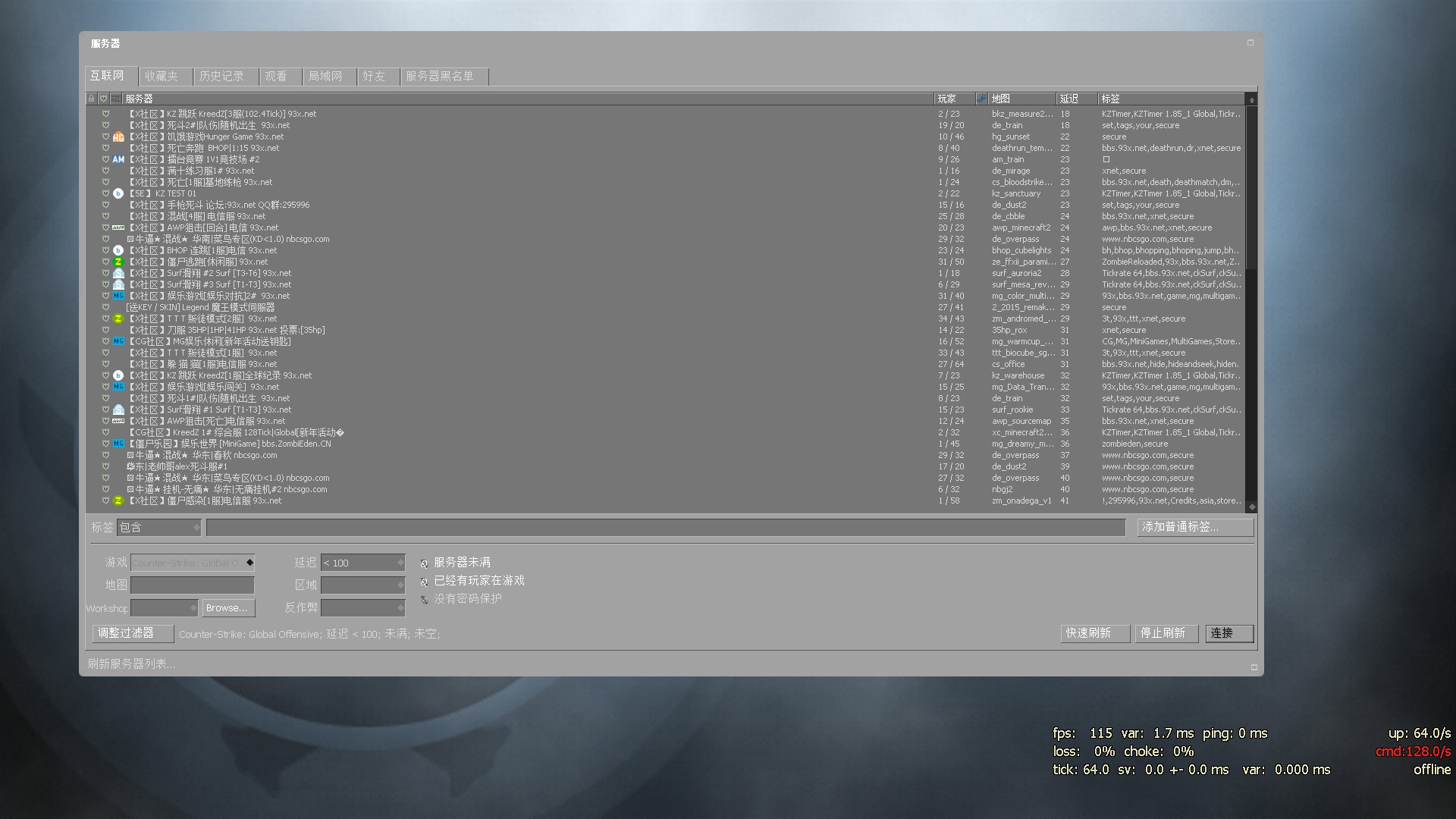Click the password lock column header icon
Screen dimensions: 1456x819
(x=92, y=99)
